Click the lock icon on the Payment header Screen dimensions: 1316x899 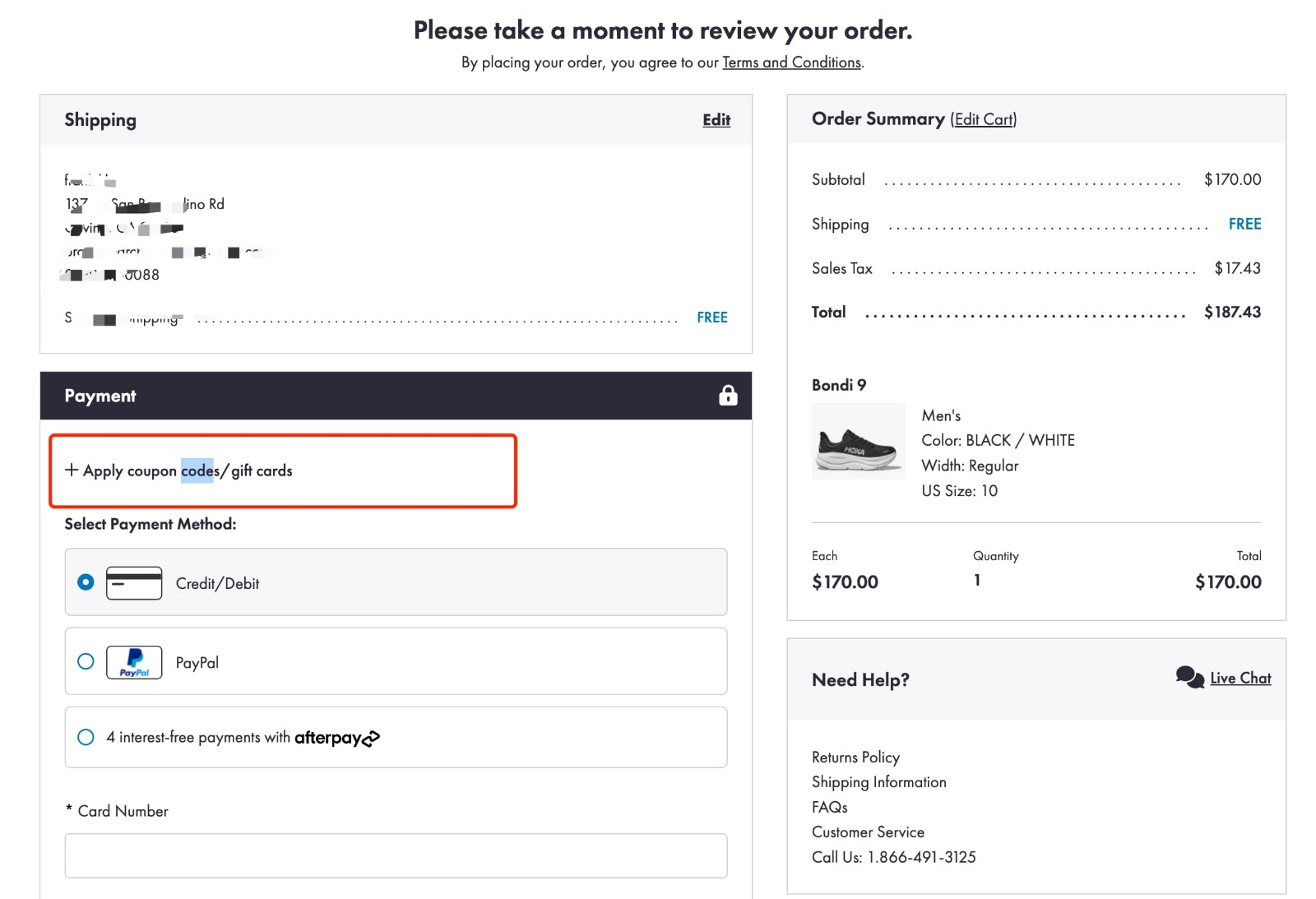727,396
